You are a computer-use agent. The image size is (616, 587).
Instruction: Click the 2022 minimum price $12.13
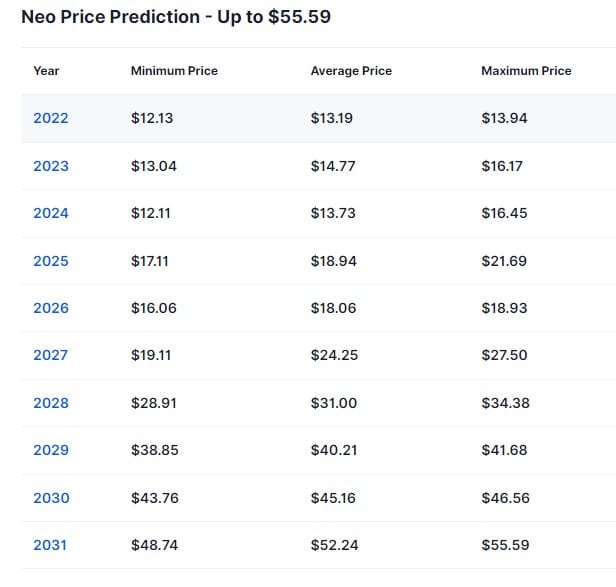click(x=152, y=118)
